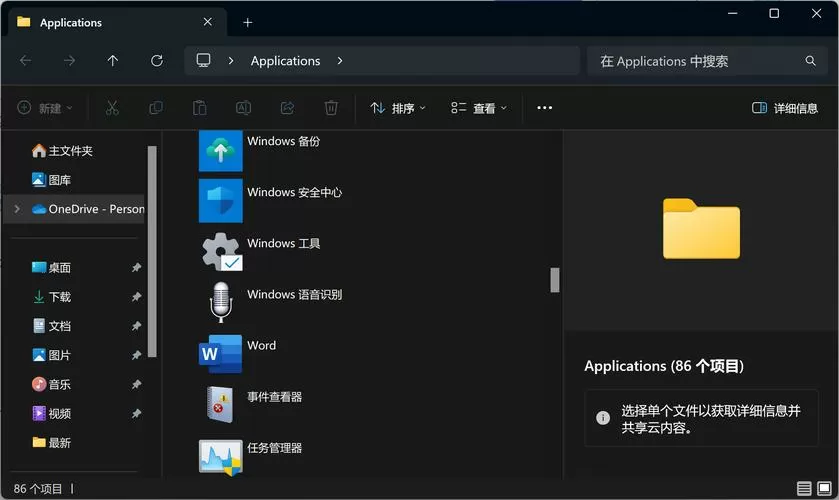This screenshot has height=500, width=839.
Task: Click the Paste clipboard icon
Action: (x=200, y=108)
